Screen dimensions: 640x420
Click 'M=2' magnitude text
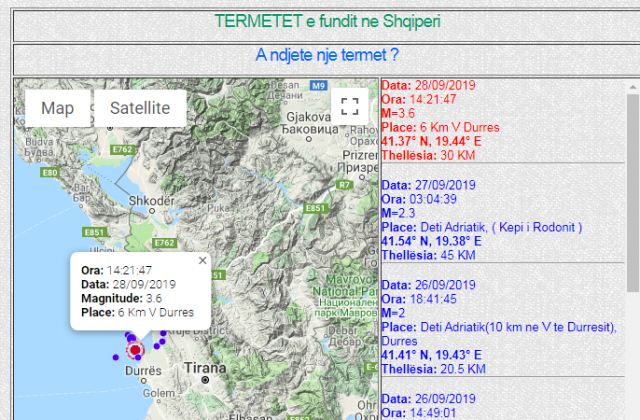click(393, 313)
